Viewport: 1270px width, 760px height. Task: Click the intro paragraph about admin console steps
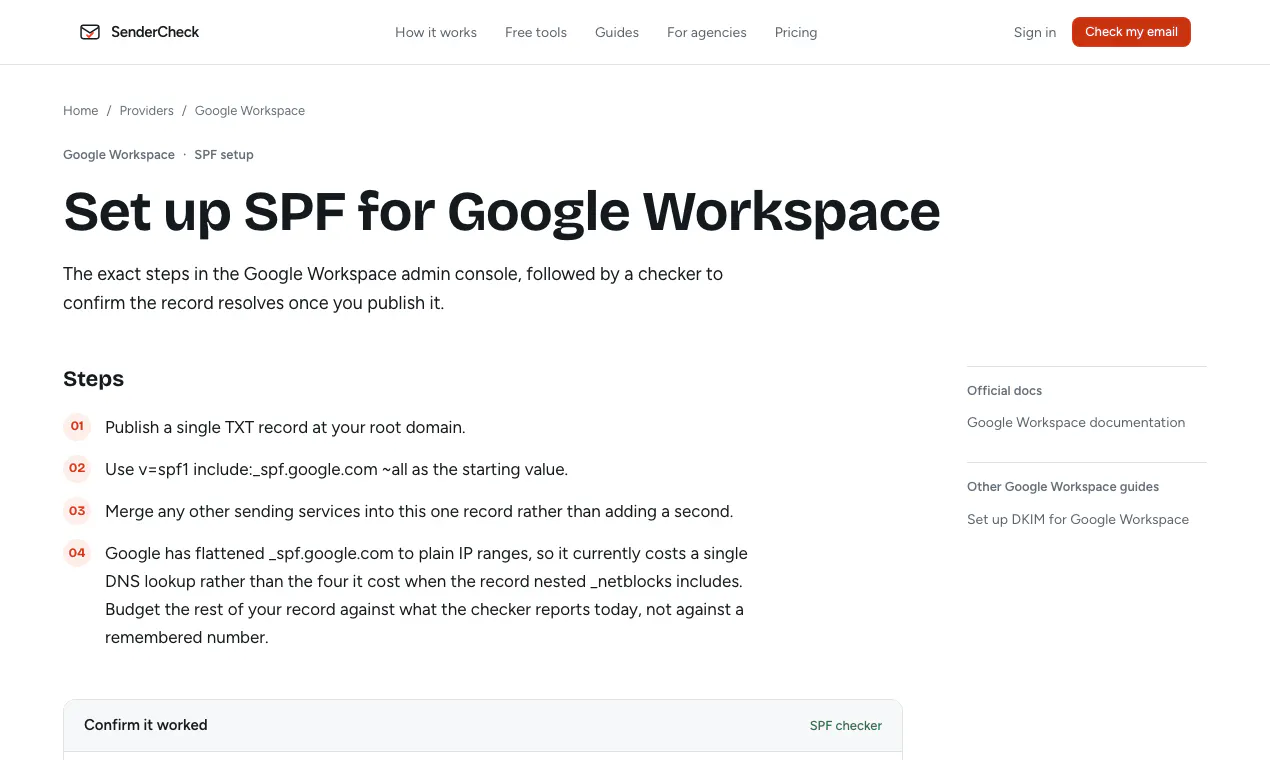[393, 288]
